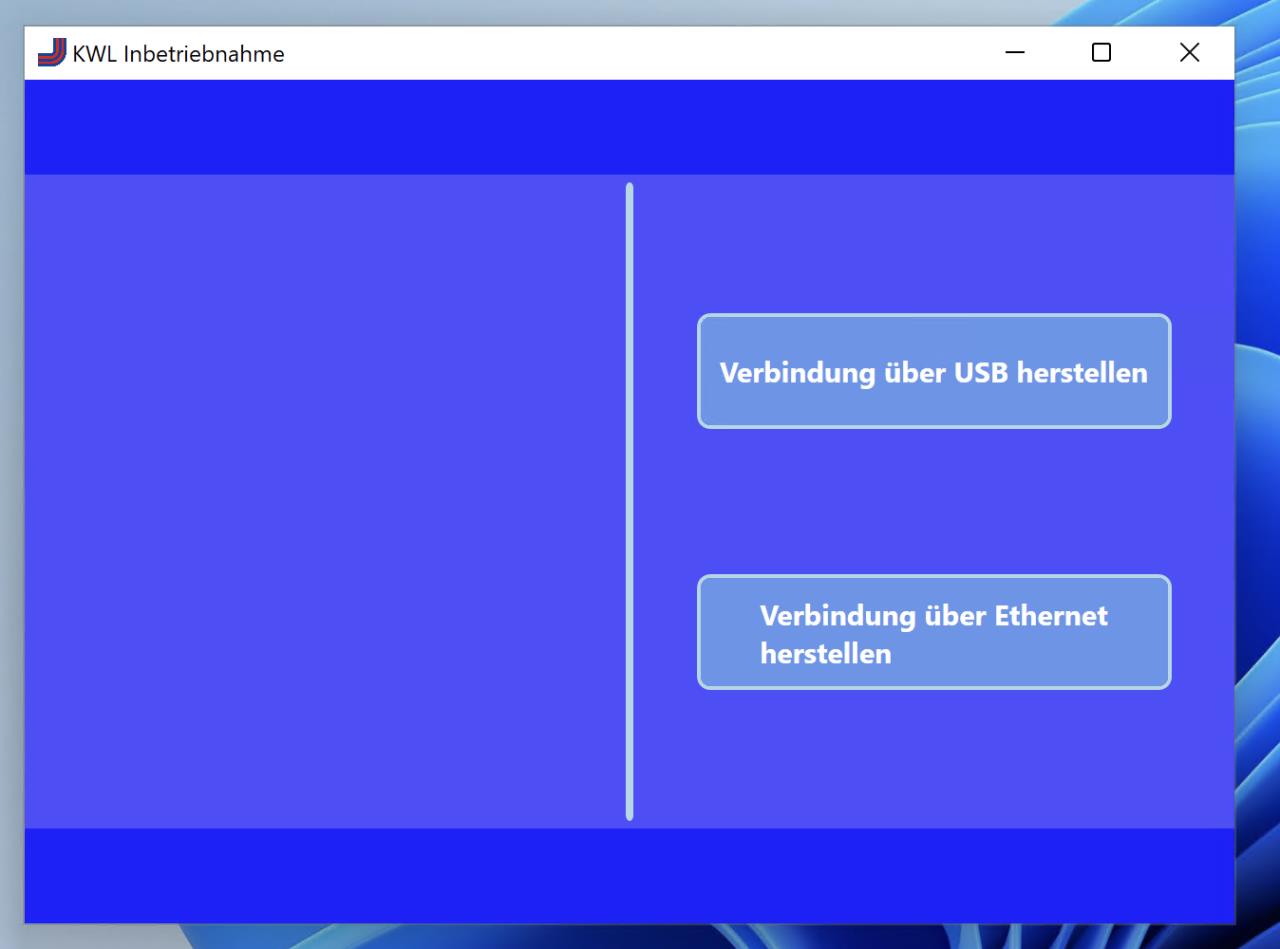Screen dimensions: 1280x949
Task: Click empty space between the two connection buttons
Action: click(933, 501)
